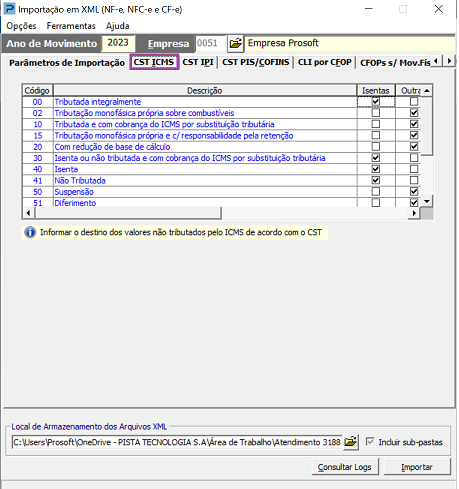Click the blue info icon near Informar
The image size is (459, 489).
pos(30,232)
